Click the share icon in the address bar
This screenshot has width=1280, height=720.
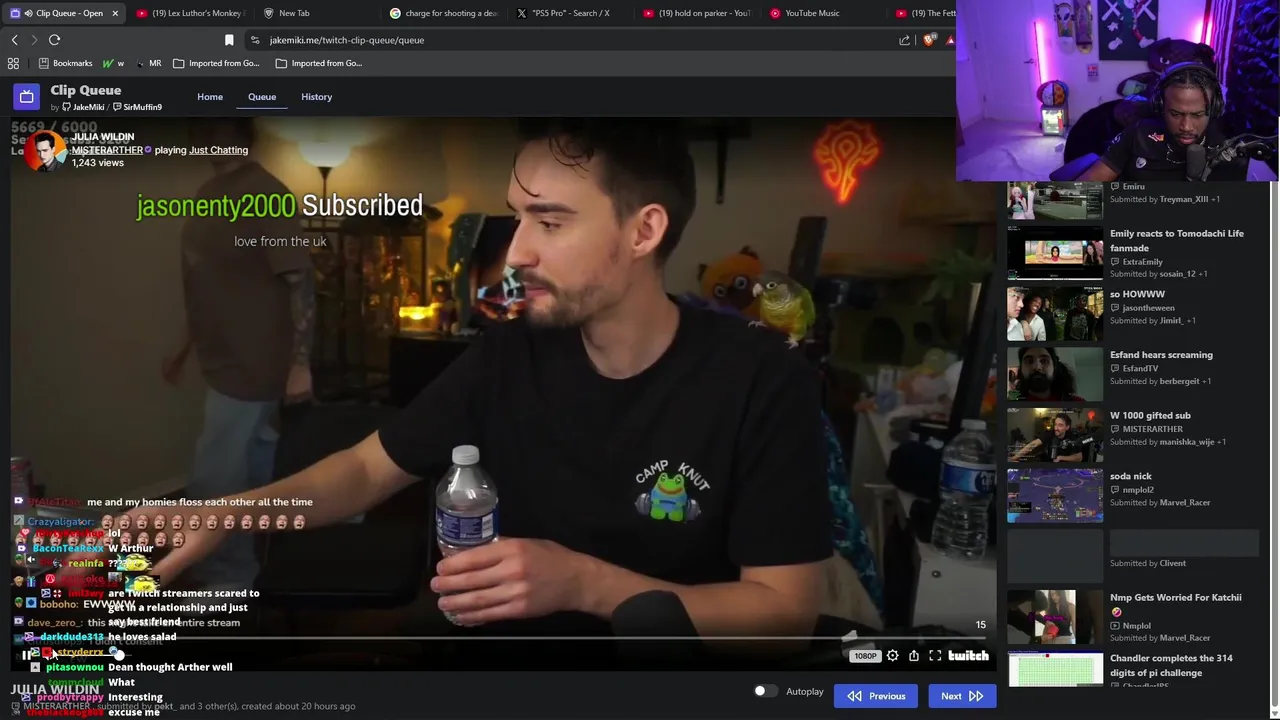904,40
